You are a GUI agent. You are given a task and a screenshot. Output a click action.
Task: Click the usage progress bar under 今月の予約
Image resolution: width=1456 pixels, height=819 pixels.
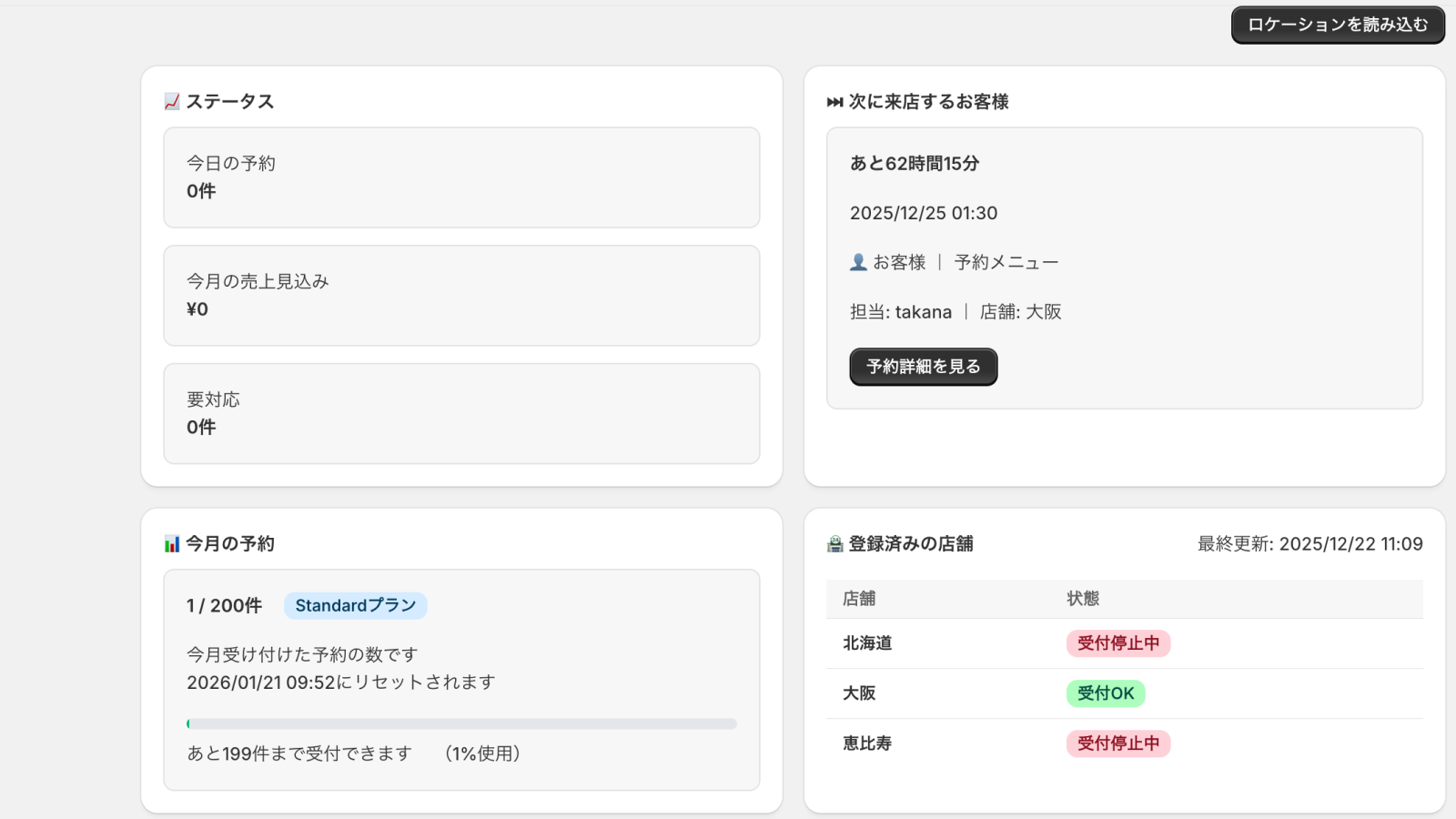(460, 723)
